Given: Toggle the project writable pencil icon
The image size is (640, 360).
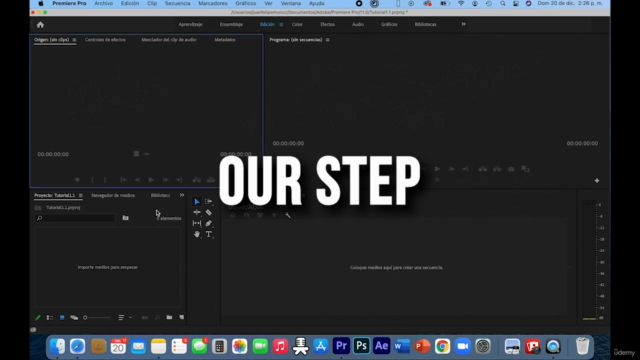Looking at the screenshot, I should pos(38,318).
